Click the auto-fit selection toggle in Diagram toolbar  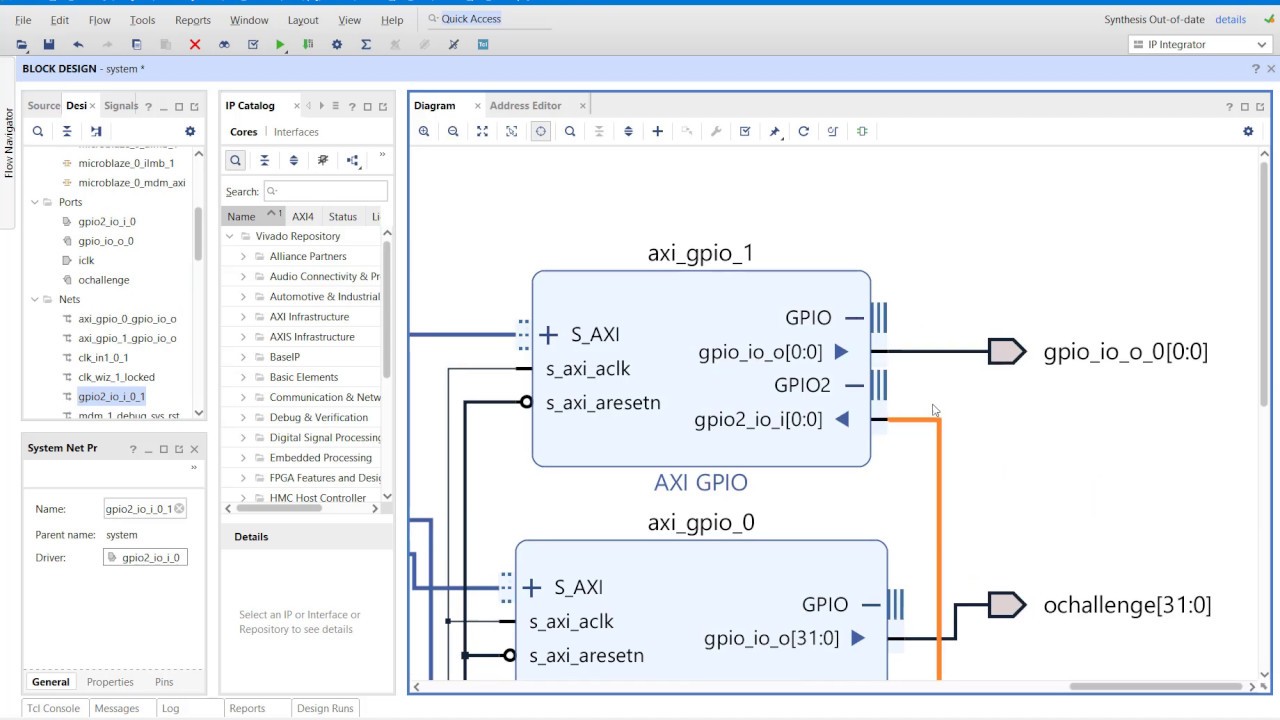click(x=540, y=131)
